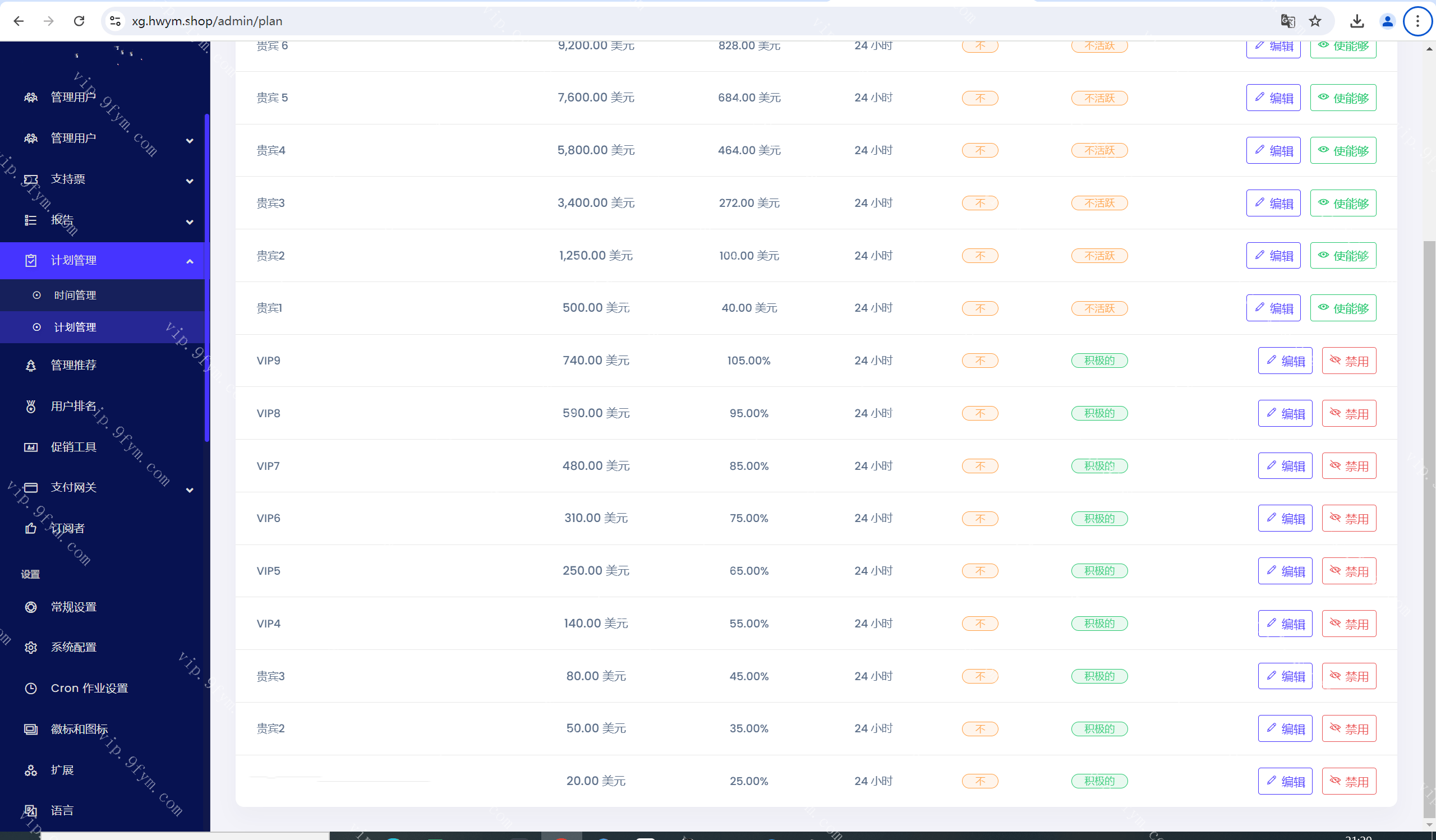This screenshot has height=840, width=1436.
Task: Open Cron 作业设置 clock icon item
Action: pyautogui.click(x=89, y=688)
